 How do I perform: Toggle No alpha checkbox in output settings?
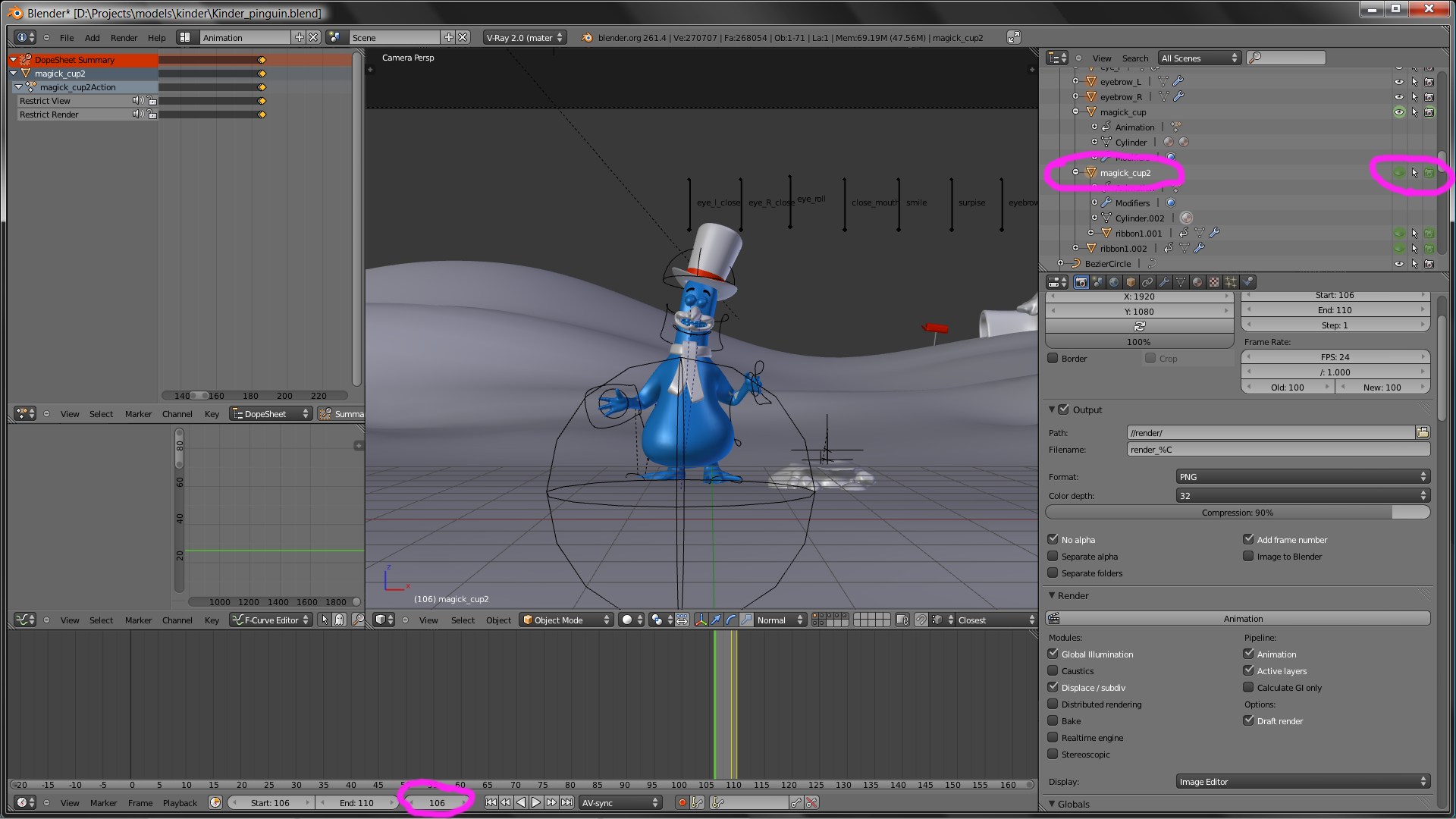1053,539
